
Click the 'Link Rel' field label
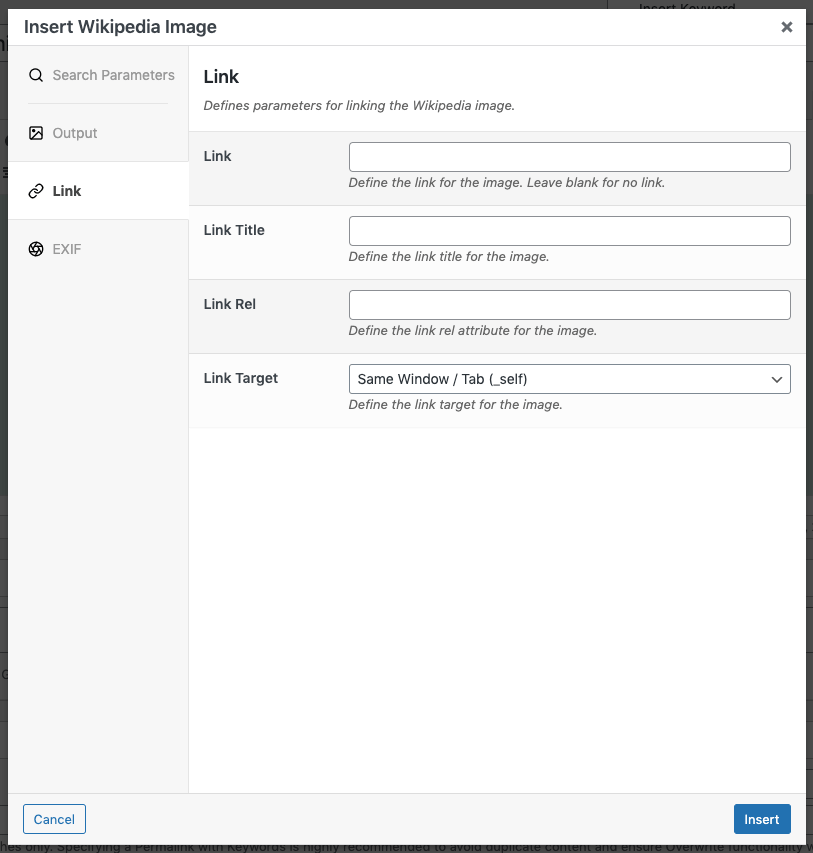pyautogui.click(x=230, y=304)
